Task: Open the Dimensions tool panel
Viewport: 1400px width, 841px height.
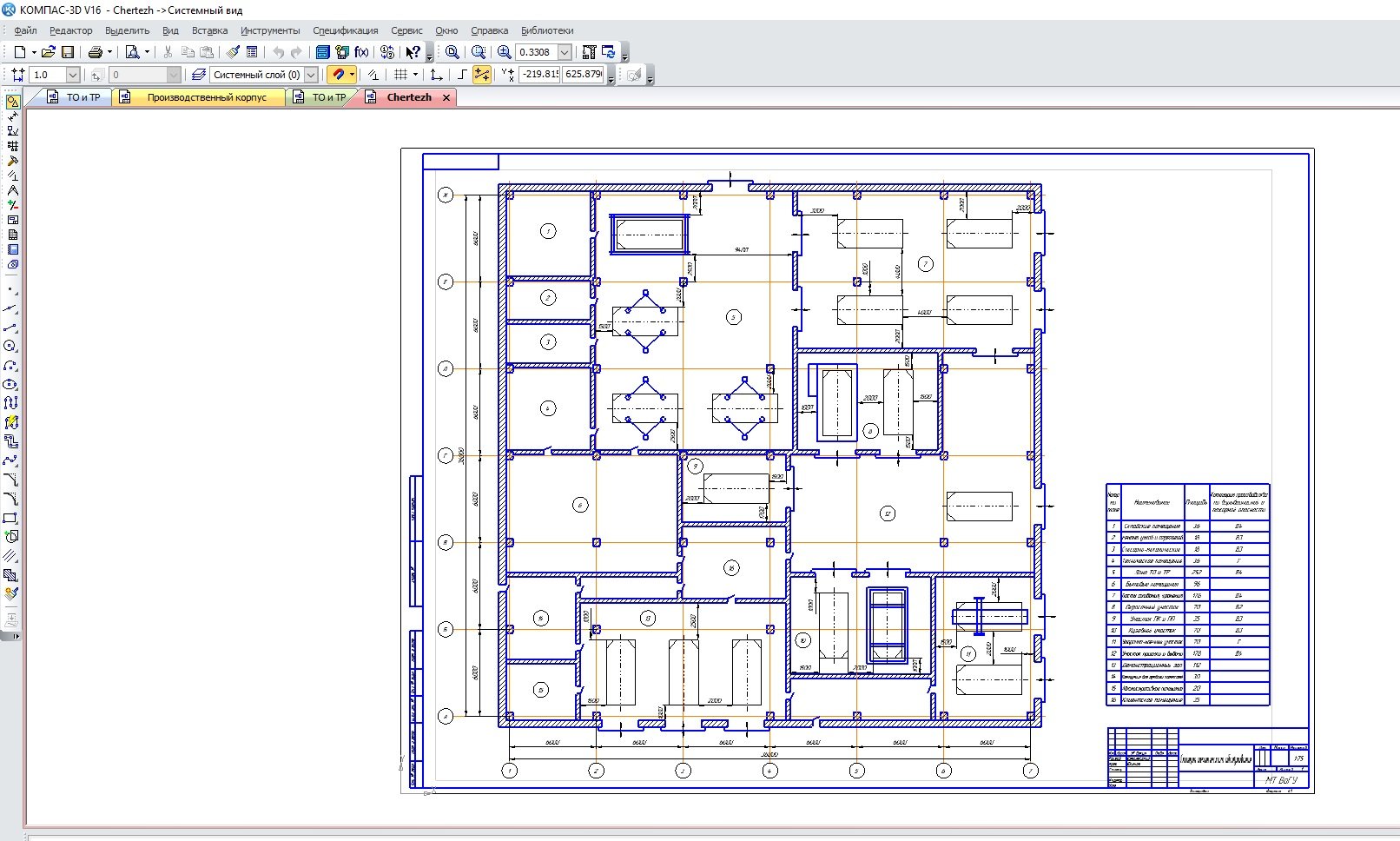Action: pyautogui.click(x=12, y=116)
